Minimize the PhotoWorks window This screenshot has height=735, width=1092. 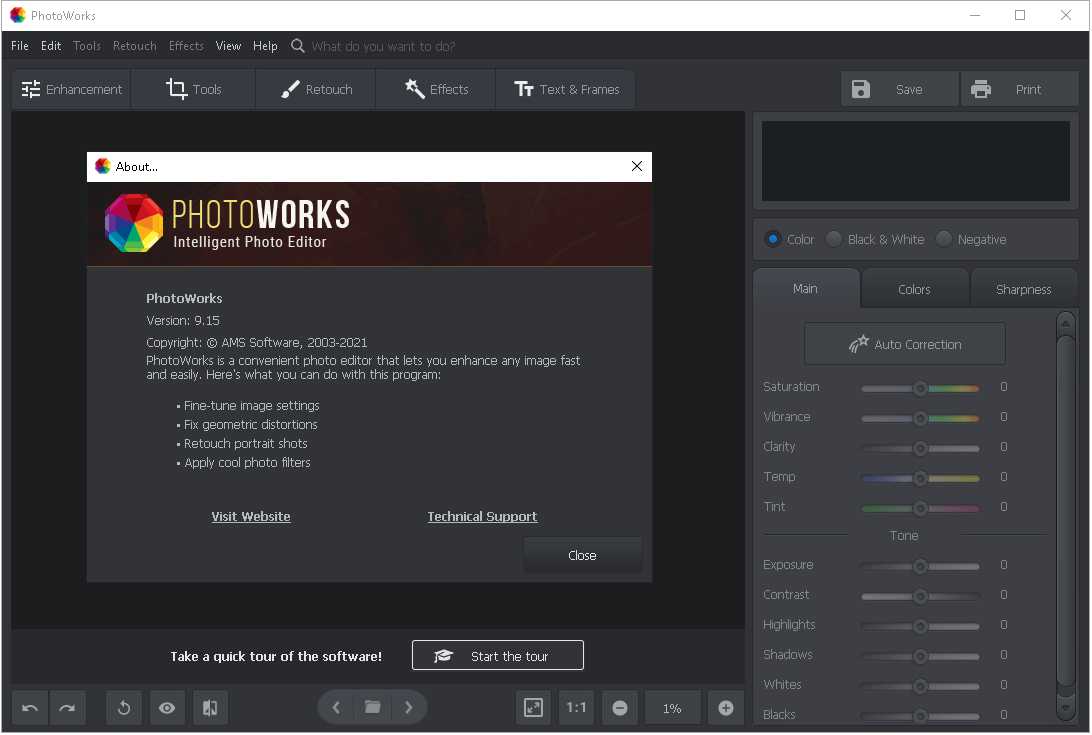click(x=975, y=15)
